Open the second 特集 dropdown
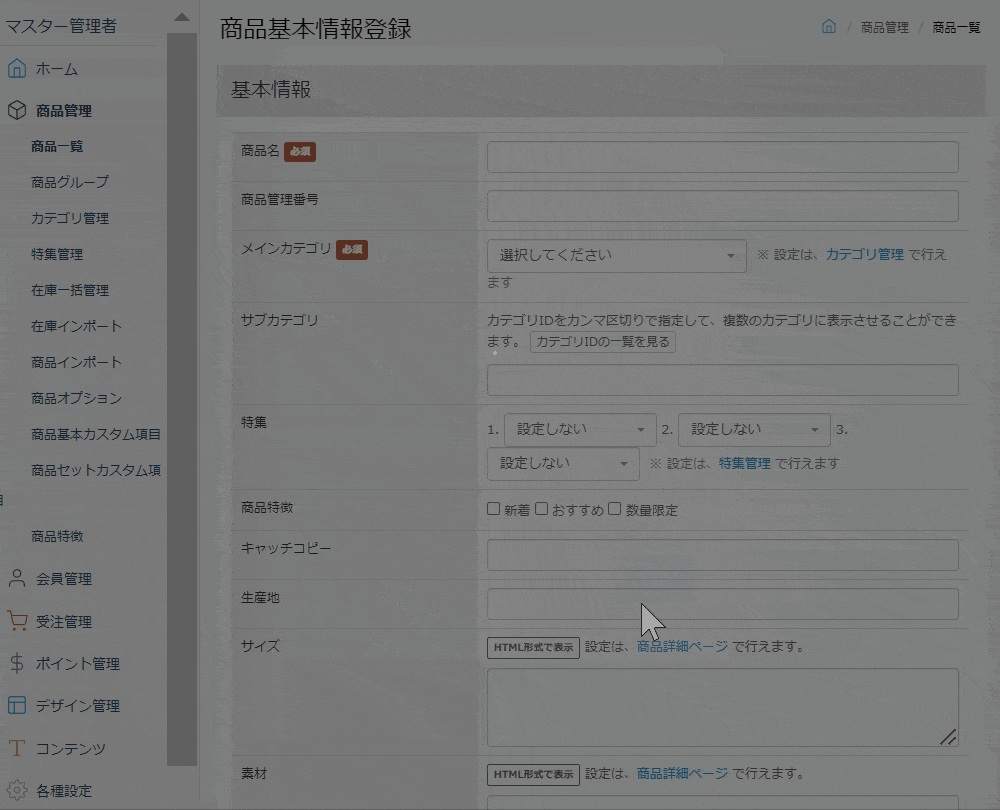This screenshot has width=1000, height=810. point(754,430)
